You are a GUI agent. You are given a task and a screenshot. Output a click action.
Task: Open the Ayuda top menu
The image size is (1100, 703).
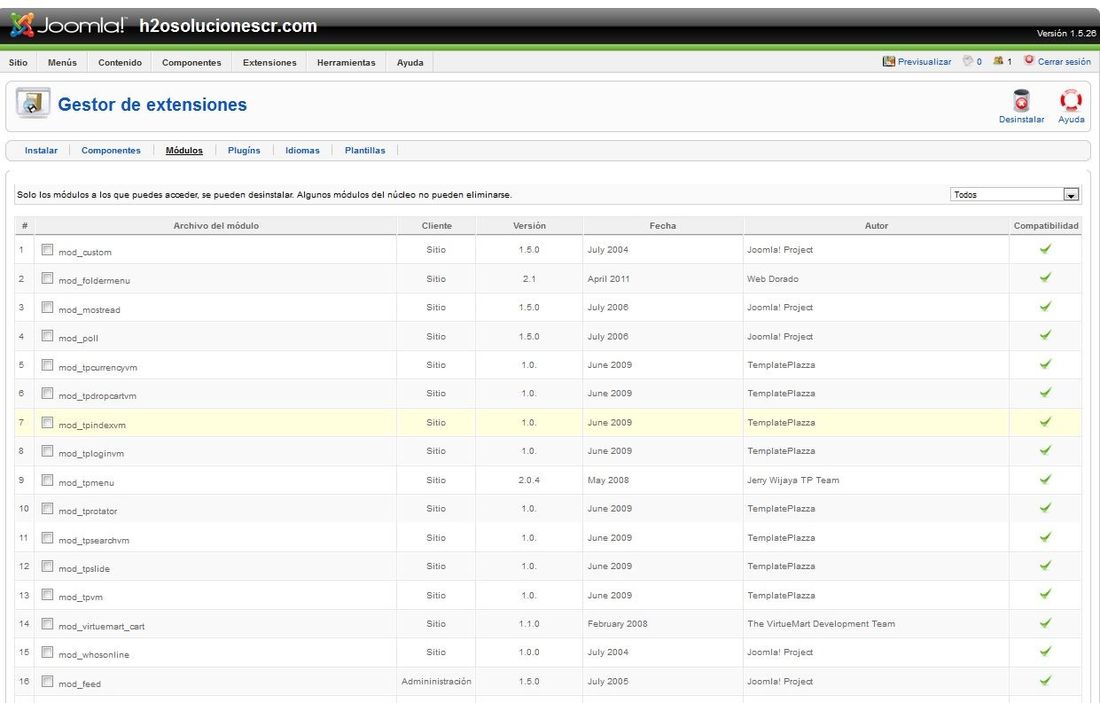pyautogui.click(x=410, y=62)
